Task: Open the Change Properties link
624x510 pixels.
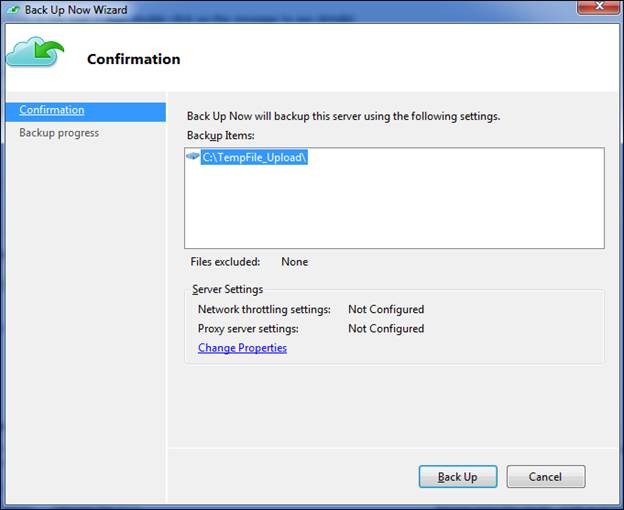Action: pyautogui.click(x=242, y=348)
